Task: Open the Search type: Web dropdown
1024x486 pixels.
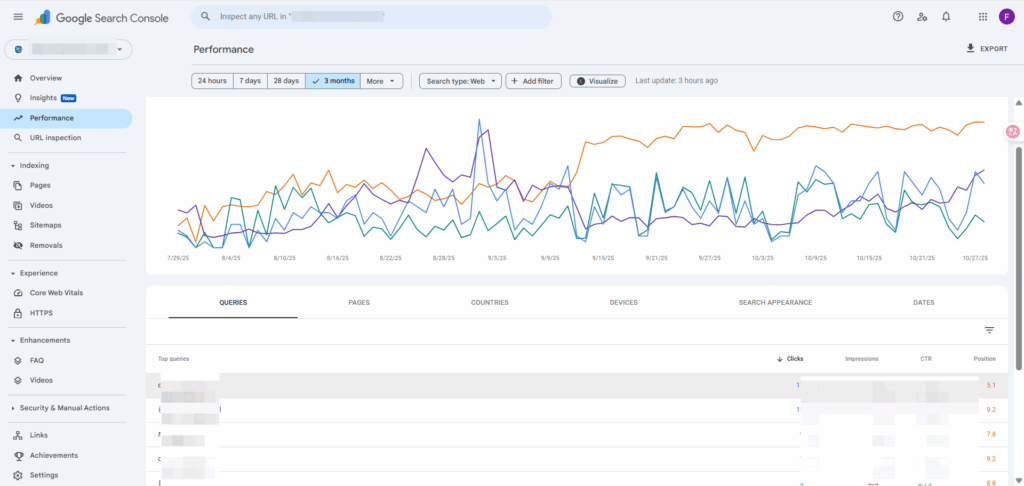Action: pos(460,81)
